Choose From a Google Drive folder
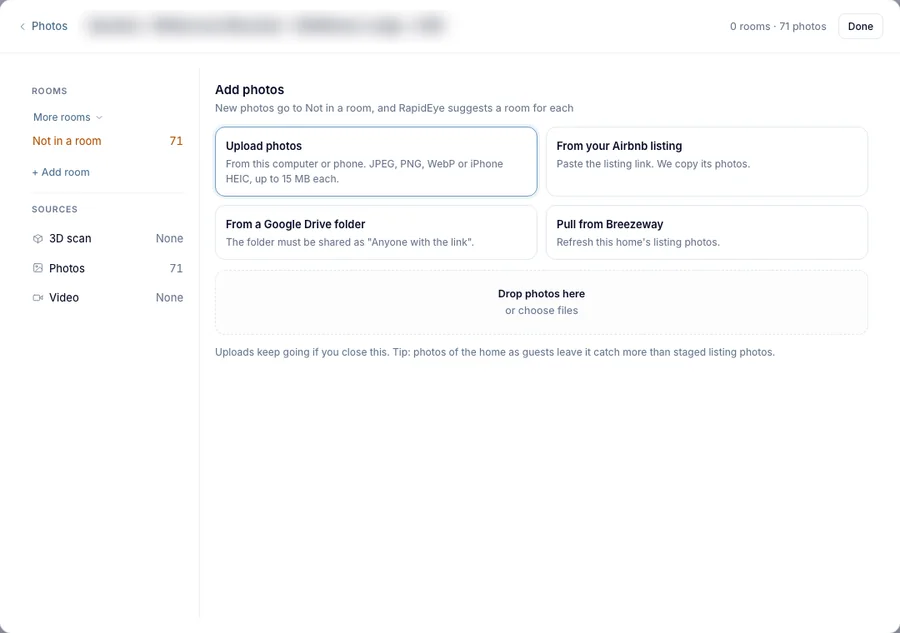The height and width of the screenshot is (633, 900). [376, 232]
